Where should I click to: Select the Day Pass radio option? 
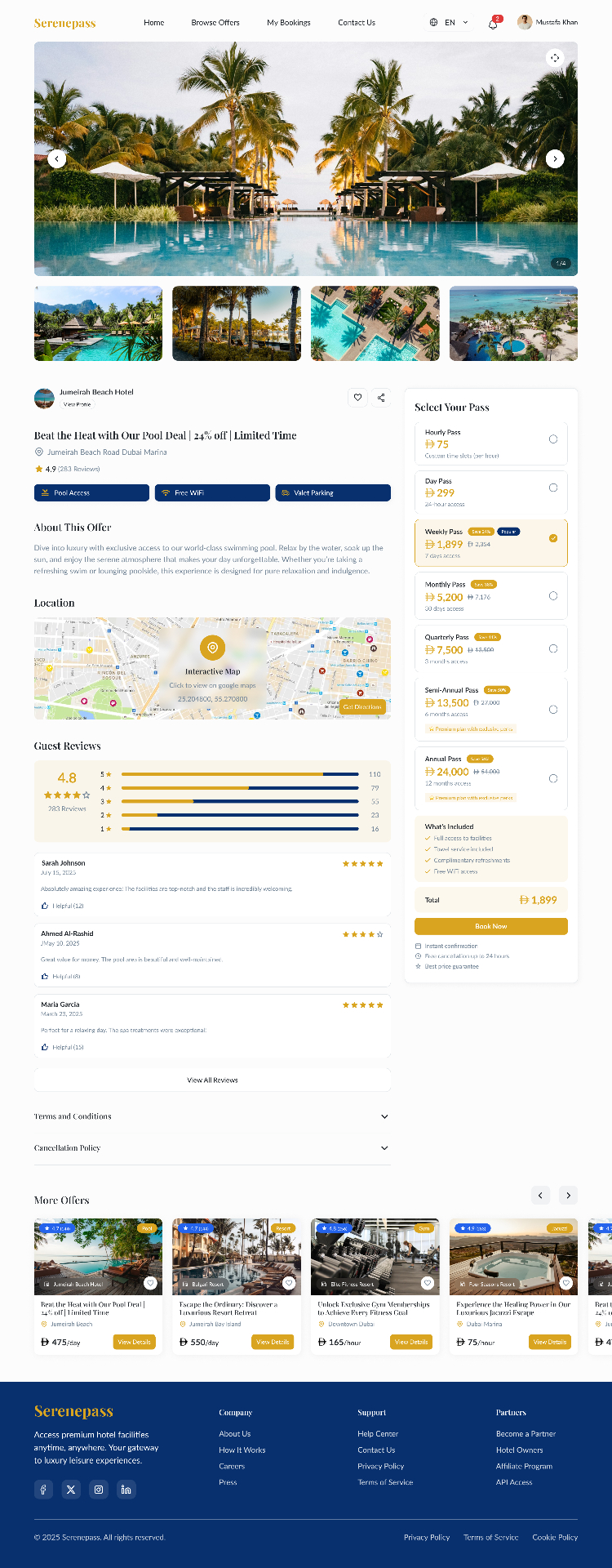(553, 488)
